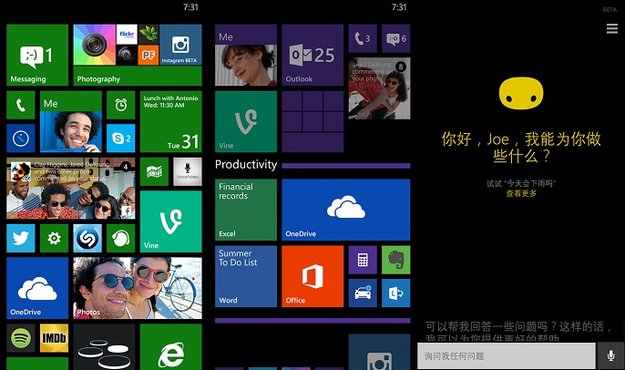Open the Settings gear tile
Screen dimensions: 625x370
tap(54, 238)
